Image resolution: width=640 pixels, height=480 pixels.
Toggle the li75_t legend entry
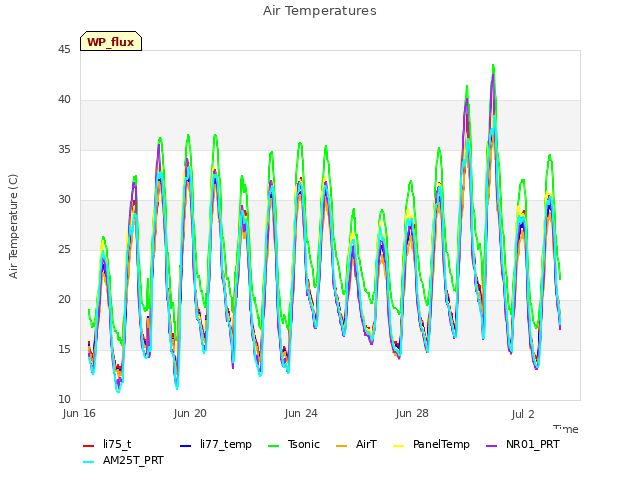point(107,444)
